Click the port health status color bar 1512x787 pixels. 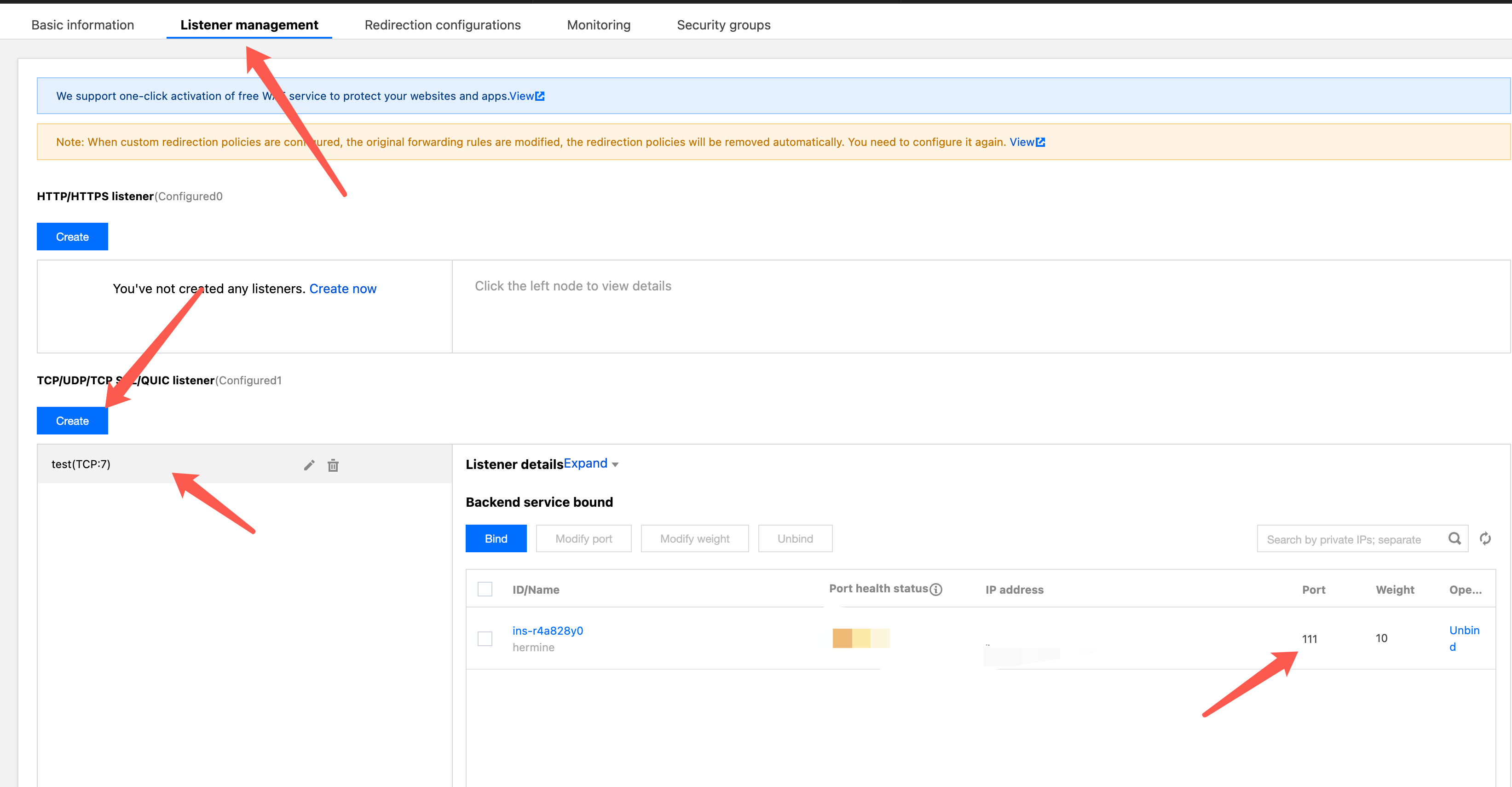click(x=860, y=638)
